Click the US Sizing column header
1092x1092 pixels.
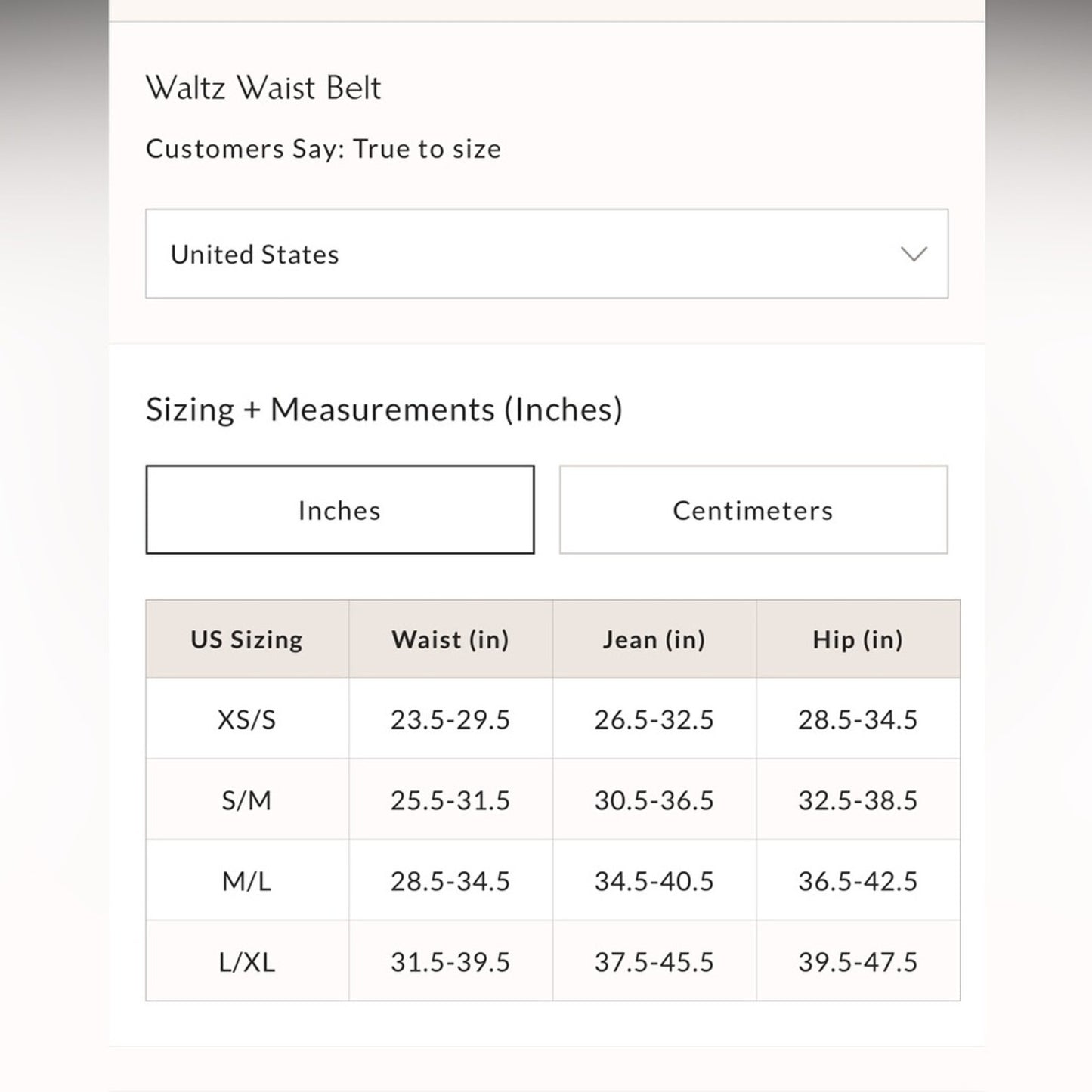247,639
